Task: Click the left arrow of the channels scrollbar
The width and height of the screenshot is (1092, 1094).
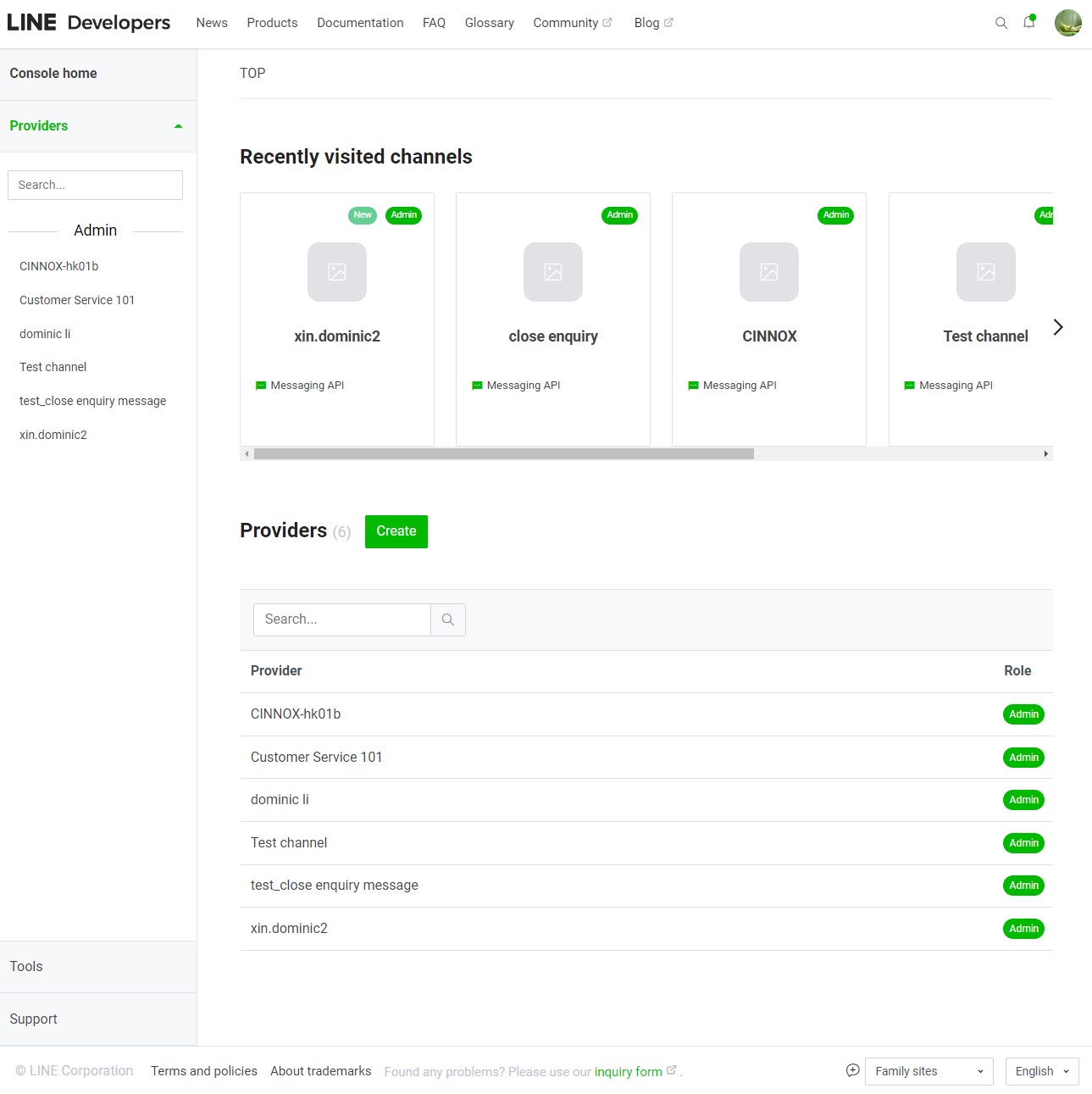Action: coord(247,454)
